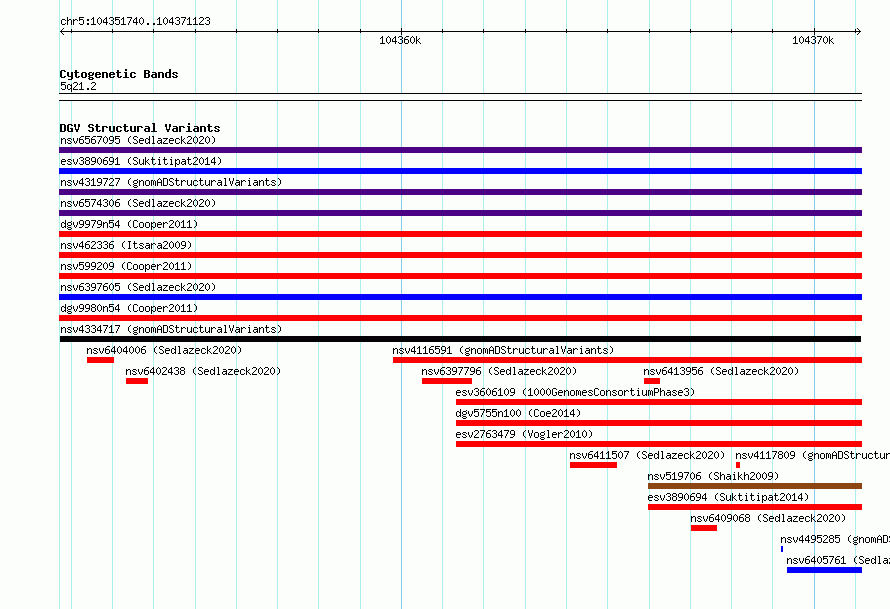The width and height of the screenshot is (890, 609).
Task: Open the nsv599209 (Cooper2011) variant label
Action: coord(126,266)
